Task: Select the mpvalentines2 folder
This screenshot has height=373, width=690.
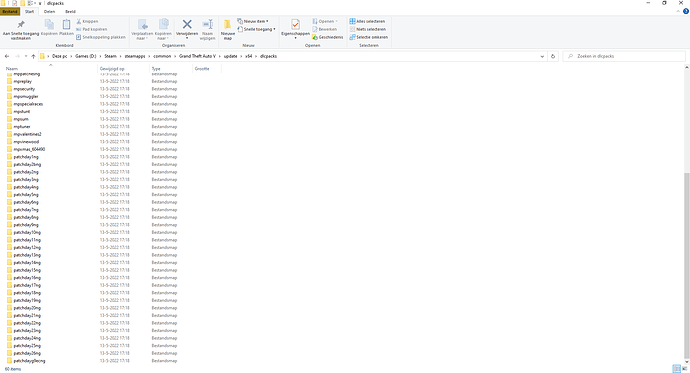Action: click(27, 134)
